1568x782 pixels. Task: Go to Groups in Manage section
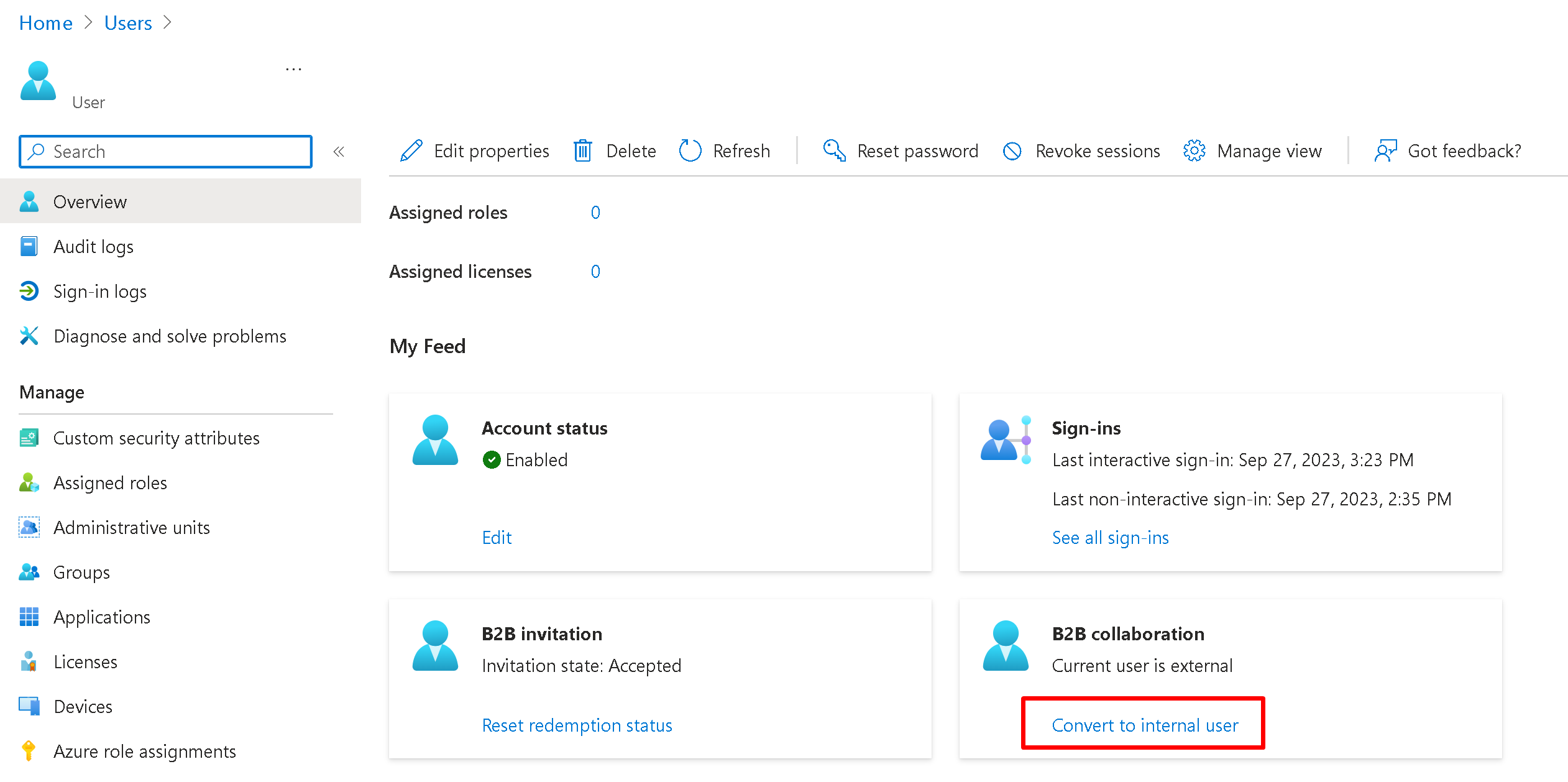coord(81,573)
